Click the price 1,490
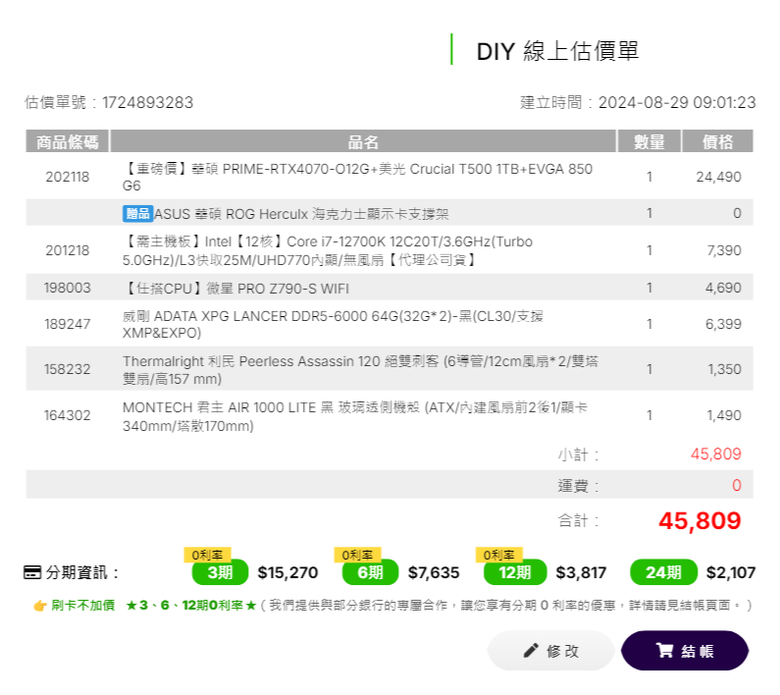 pos(724,415)
